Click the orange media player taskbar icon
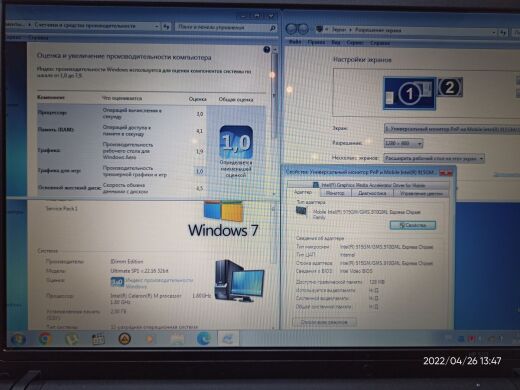 coord(150,339)
